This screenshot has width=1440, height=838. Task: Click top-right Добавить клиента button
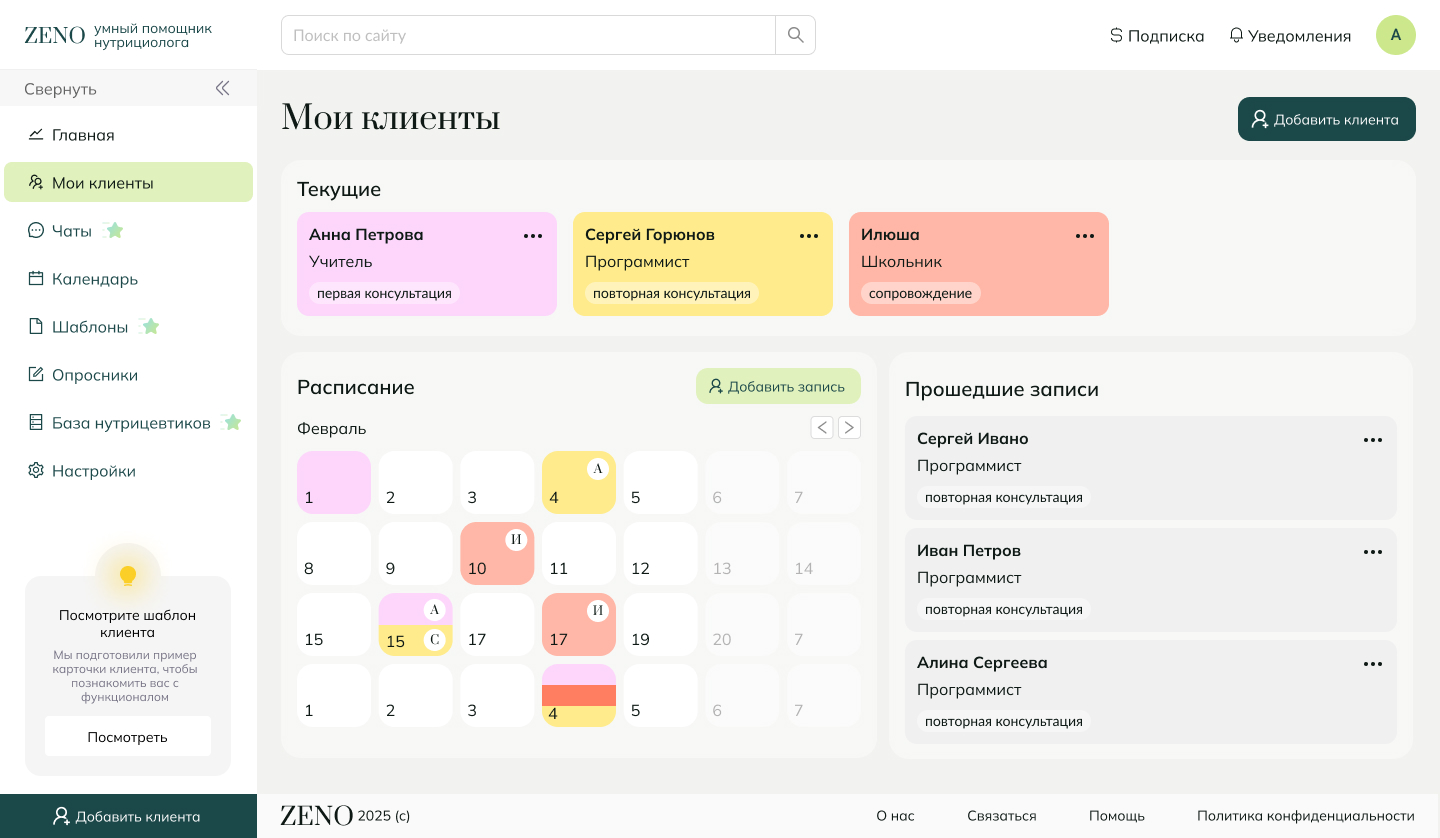(1326, 119)
